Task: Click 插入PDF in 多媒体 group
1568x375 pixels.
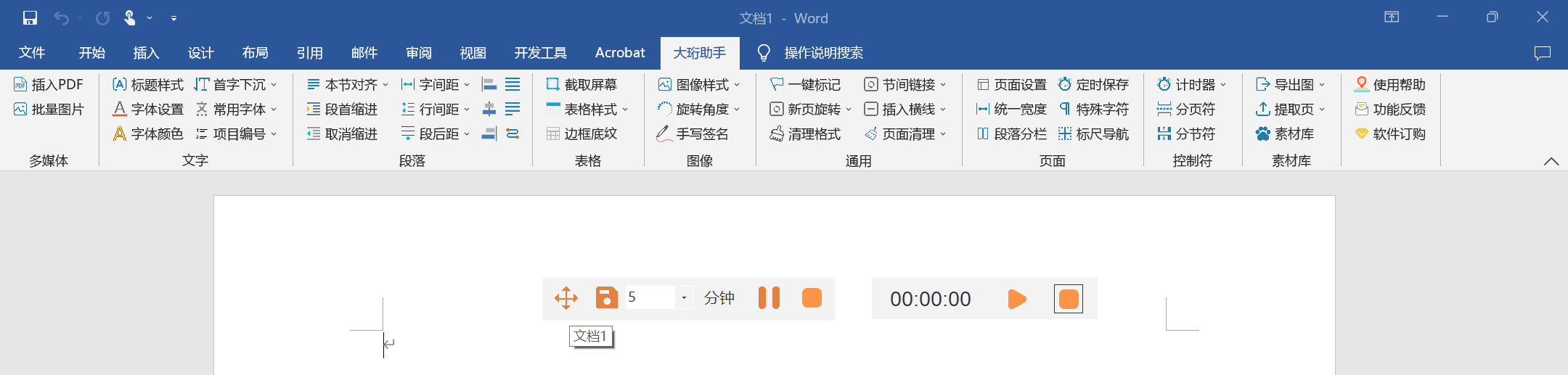Action: (49, 85)
